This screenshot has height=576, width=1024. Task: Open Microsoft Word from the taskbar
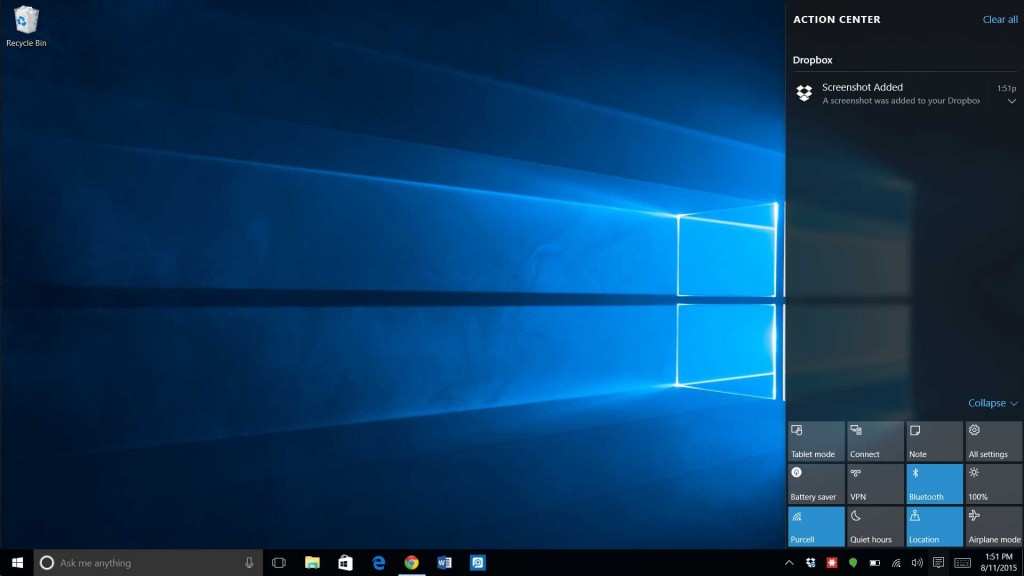(444, 562)
